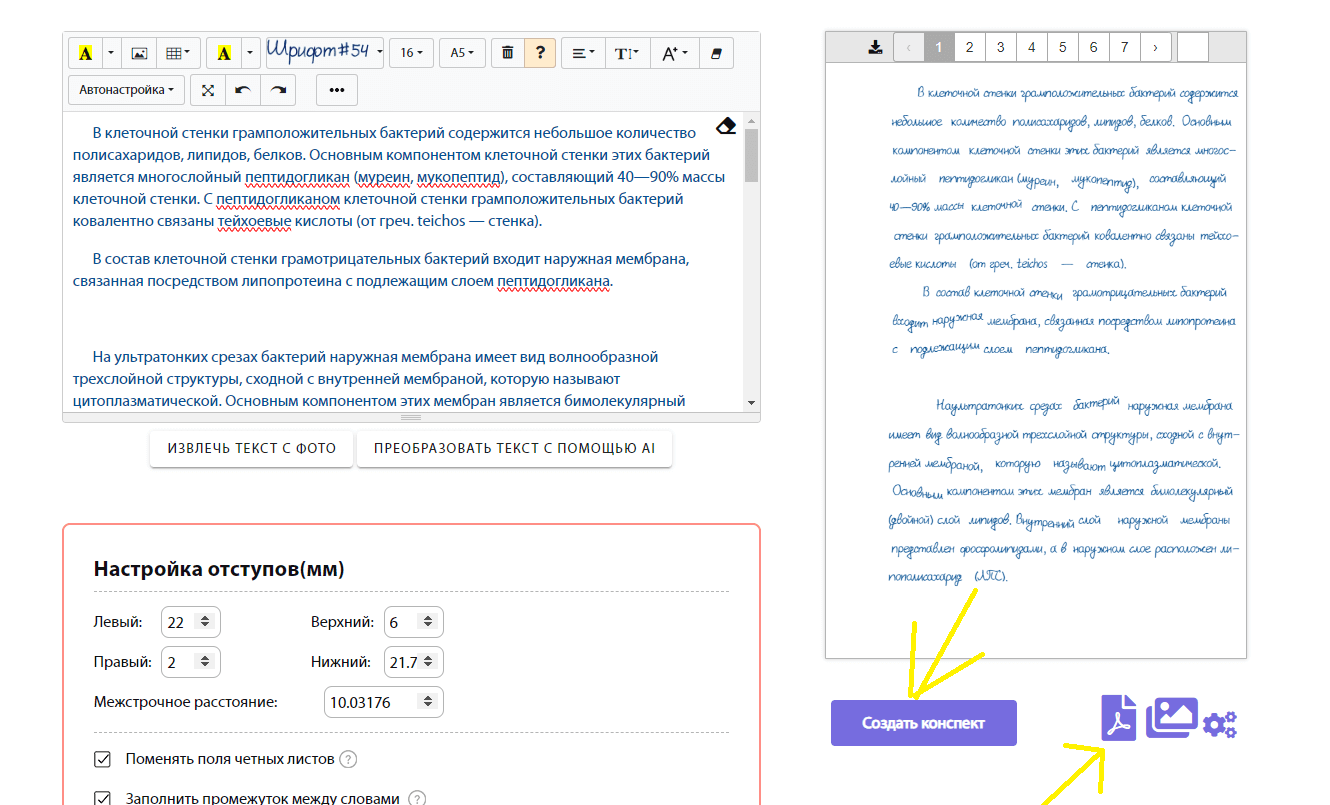Image resolution: width=1330 pixels, height=805 pixels.
Task: Open the 'Автонастройка' dropdown
Action: [127, 90]
